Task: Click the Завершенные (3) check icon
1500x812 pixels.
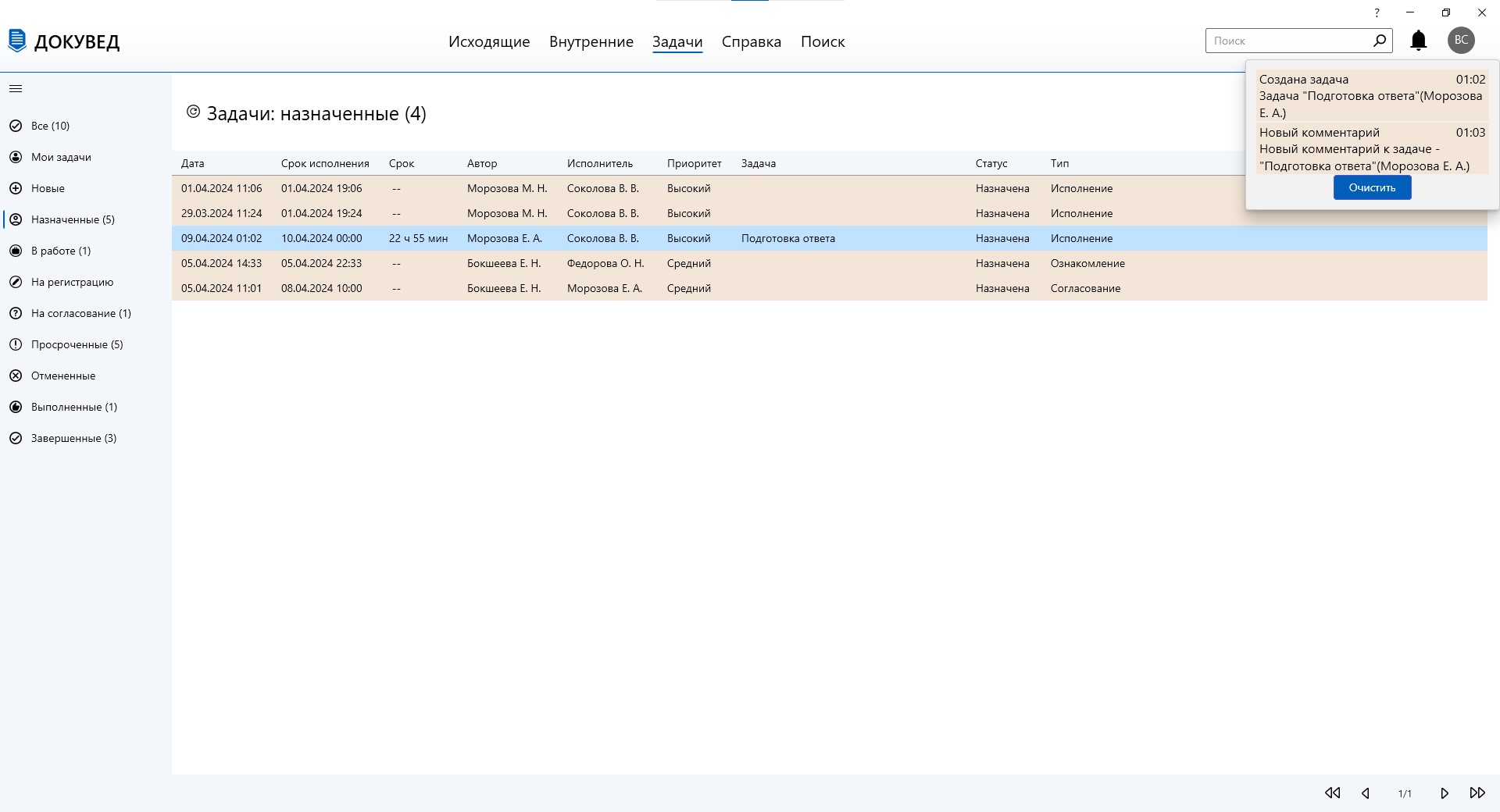Action: click(x=16, y=438)
